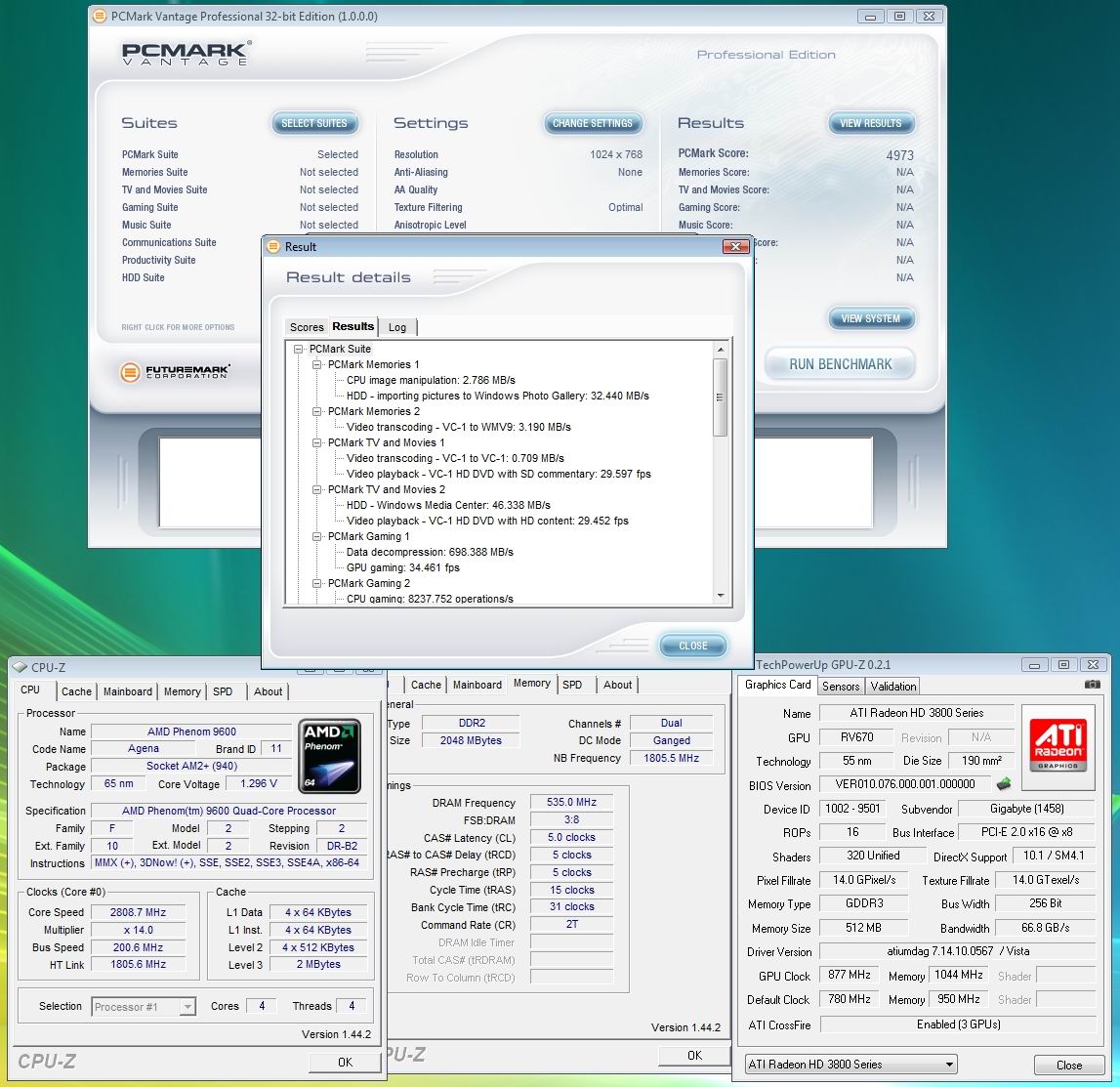Select the Results tab in Result details
The width and height of the screenshot is (1120, 1087).
coord(353,326)
